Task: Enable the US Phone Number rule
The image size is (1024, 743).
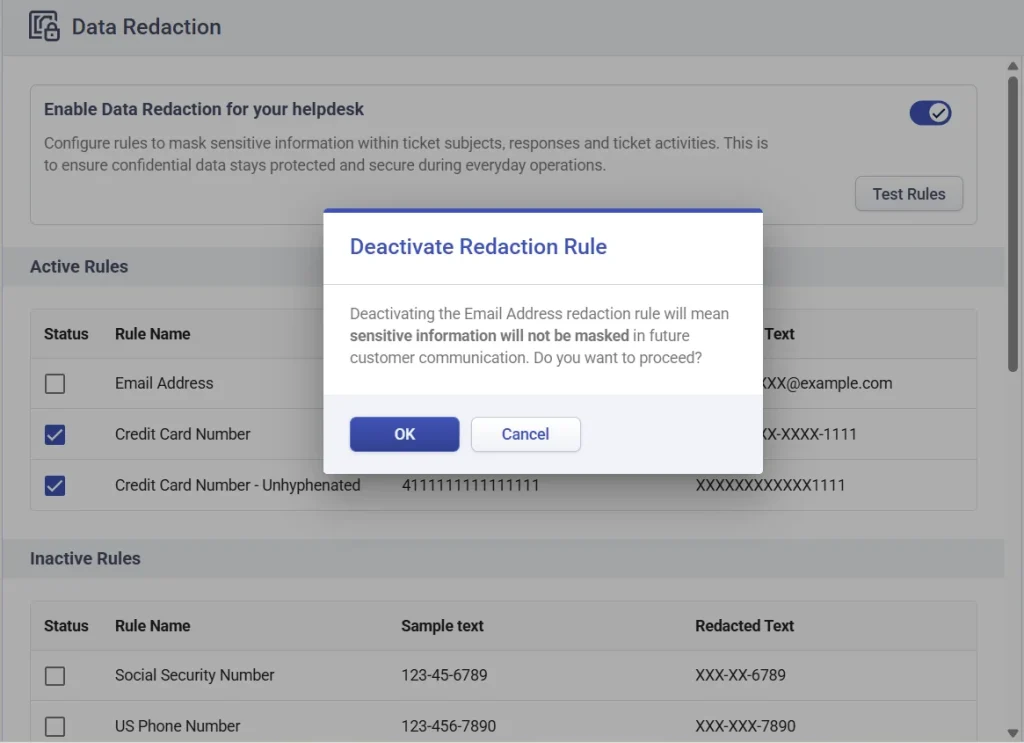Action: click(55, 726)
